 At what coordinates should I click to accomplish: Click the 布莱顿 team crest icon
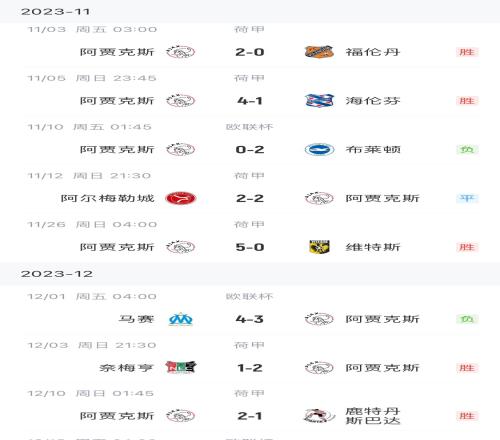(319, 150)
